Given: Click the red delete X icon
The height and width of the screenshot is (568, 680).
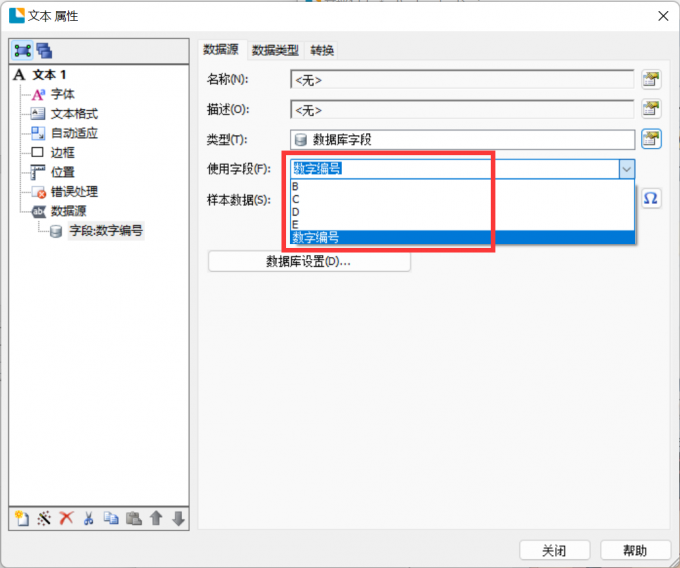Looking at the screenshot, I should (x=66, y=518).
